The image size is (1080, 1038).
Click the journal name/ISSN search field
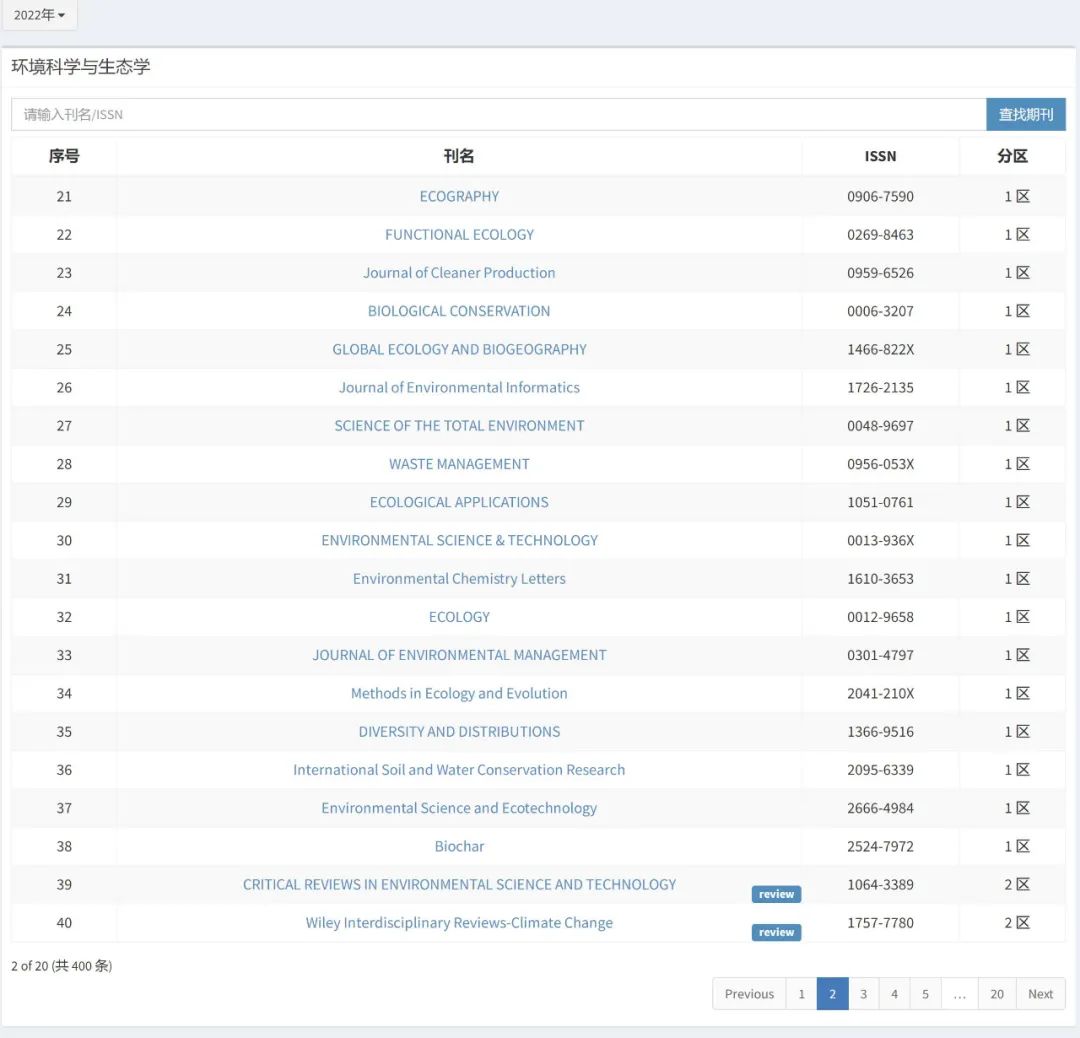click(x=498, y=115)
